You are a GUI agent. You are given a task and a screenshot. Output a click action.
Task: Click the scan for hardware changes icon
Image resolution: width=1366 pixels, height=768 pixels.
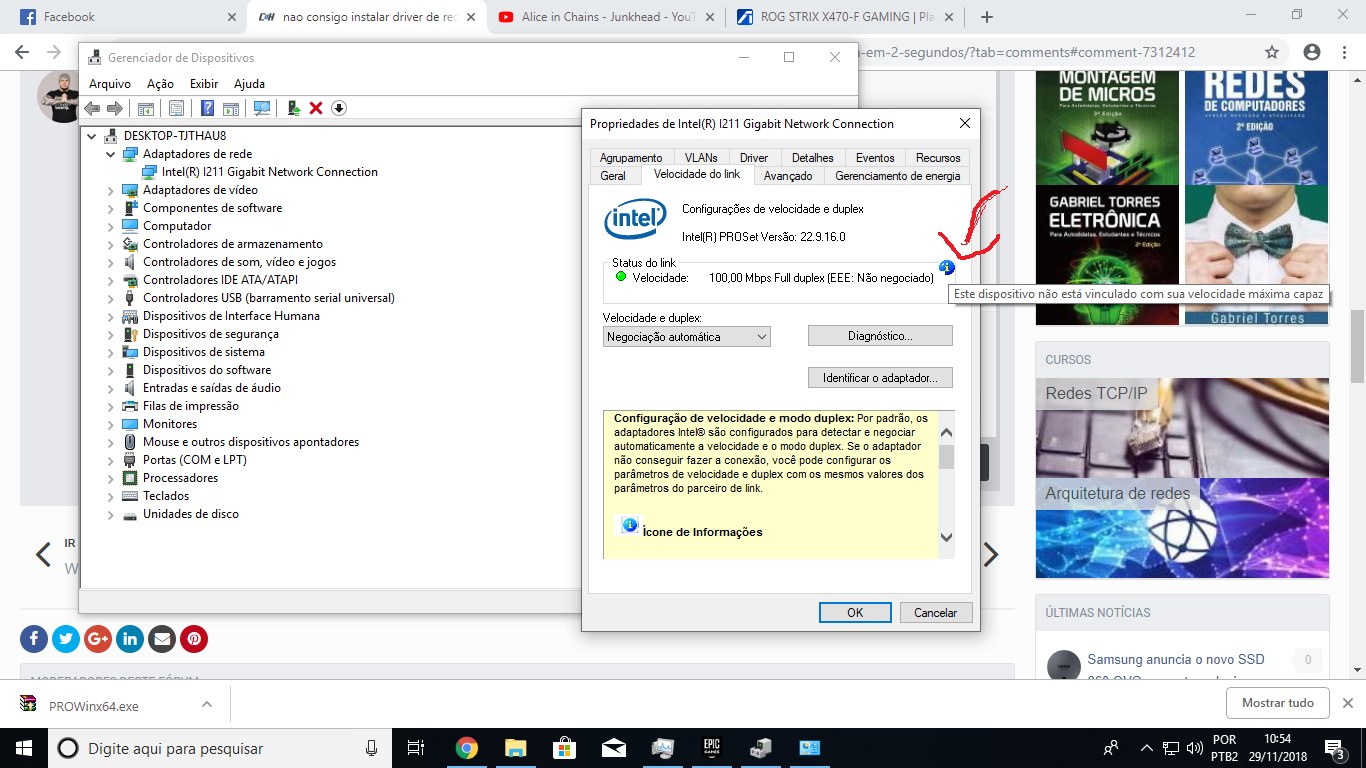pos(262,108)
